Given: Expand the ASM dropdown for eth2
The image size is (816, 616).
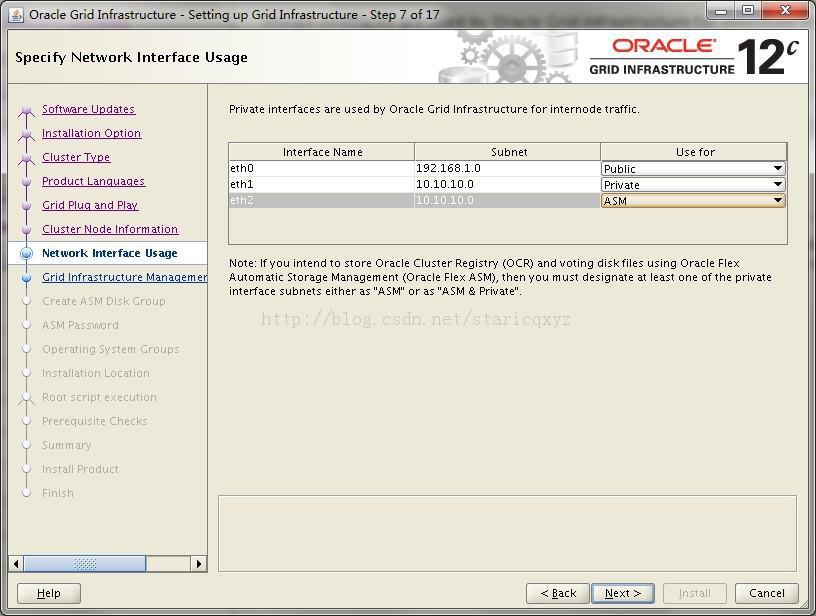Looking at the screenshot, I should [693, 201].
